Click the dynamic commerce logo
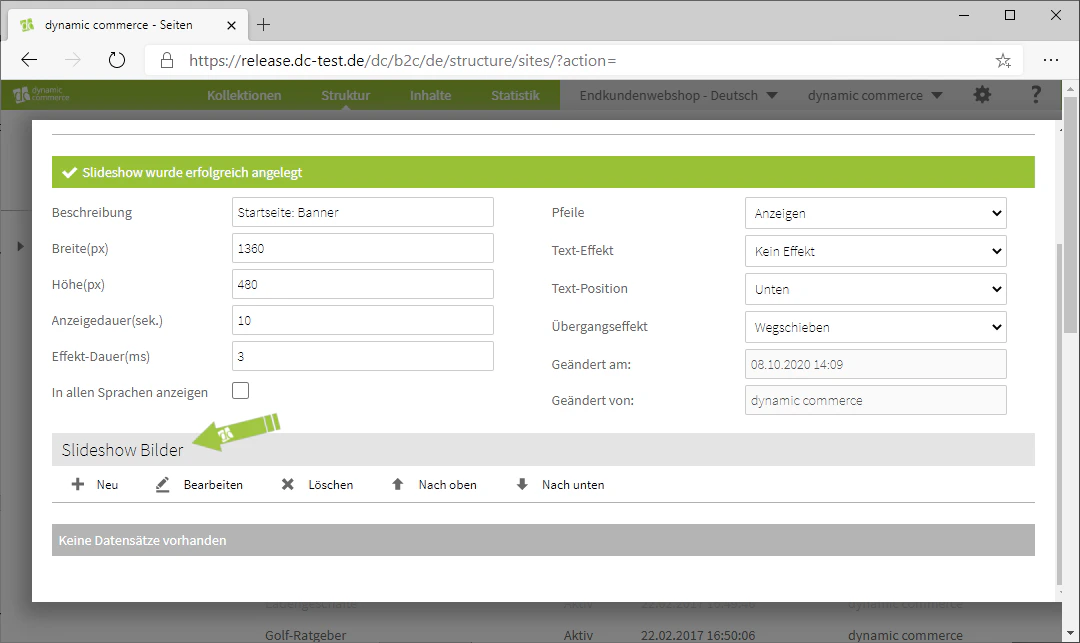The width and height of the screenshot is (1080, 643). 41,94
